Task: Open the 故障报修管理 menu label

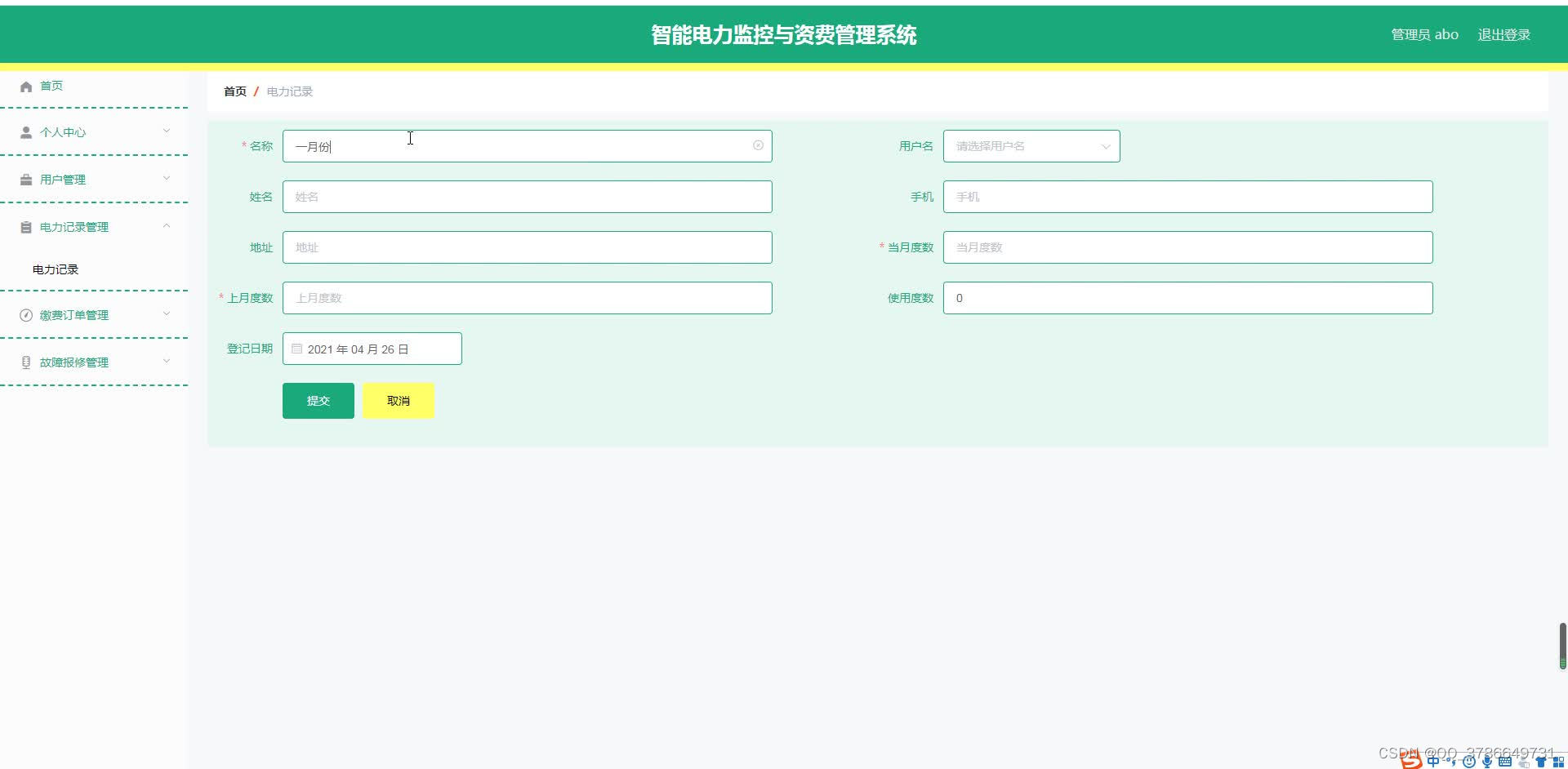Action: 74,362
